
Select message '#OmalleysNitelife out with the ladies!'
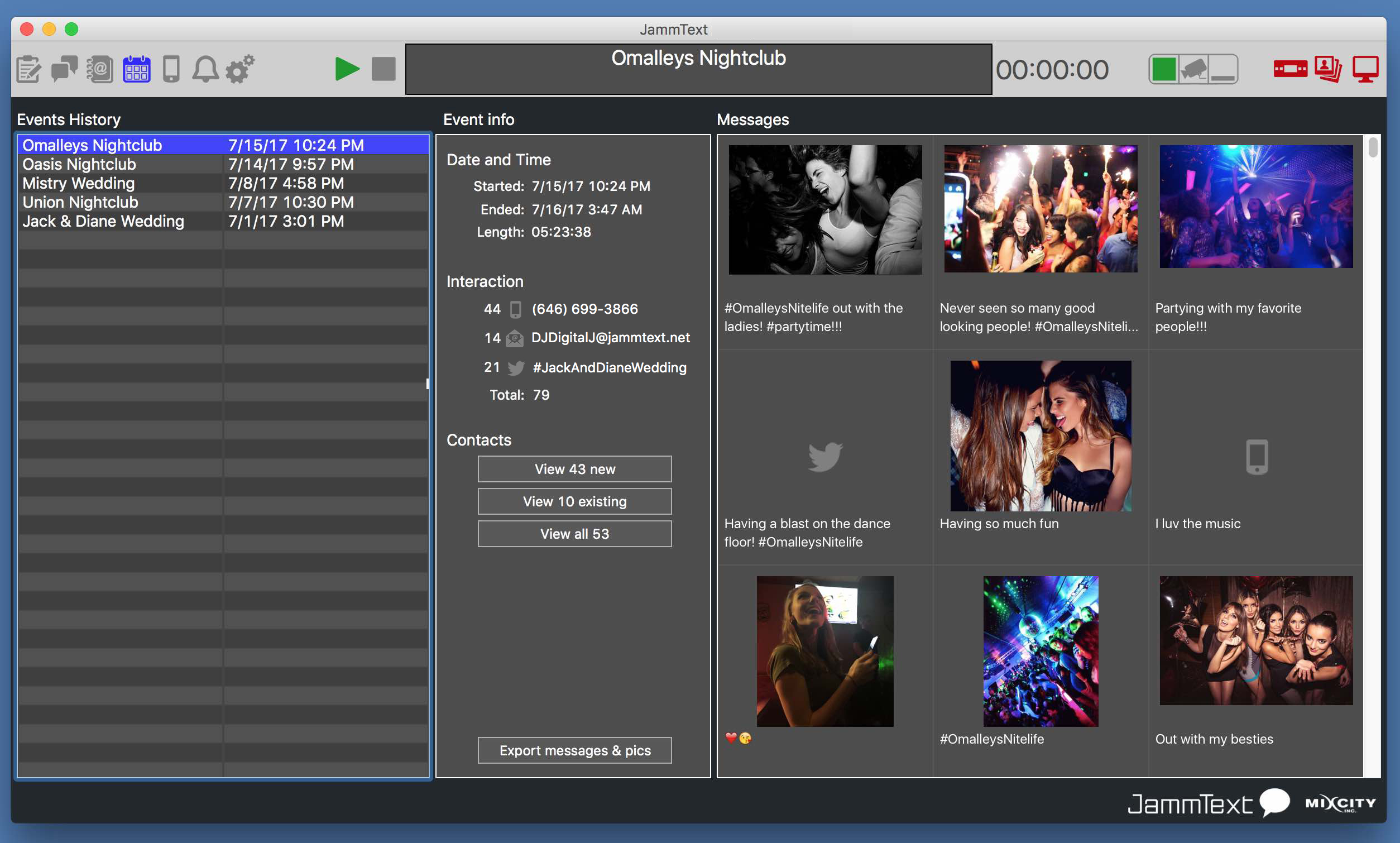813,317
